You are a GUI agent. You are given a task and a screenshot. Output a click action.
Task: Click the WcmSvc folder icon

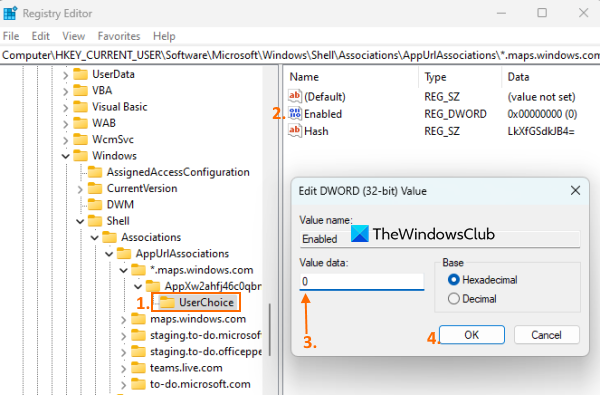click(80, 139)
